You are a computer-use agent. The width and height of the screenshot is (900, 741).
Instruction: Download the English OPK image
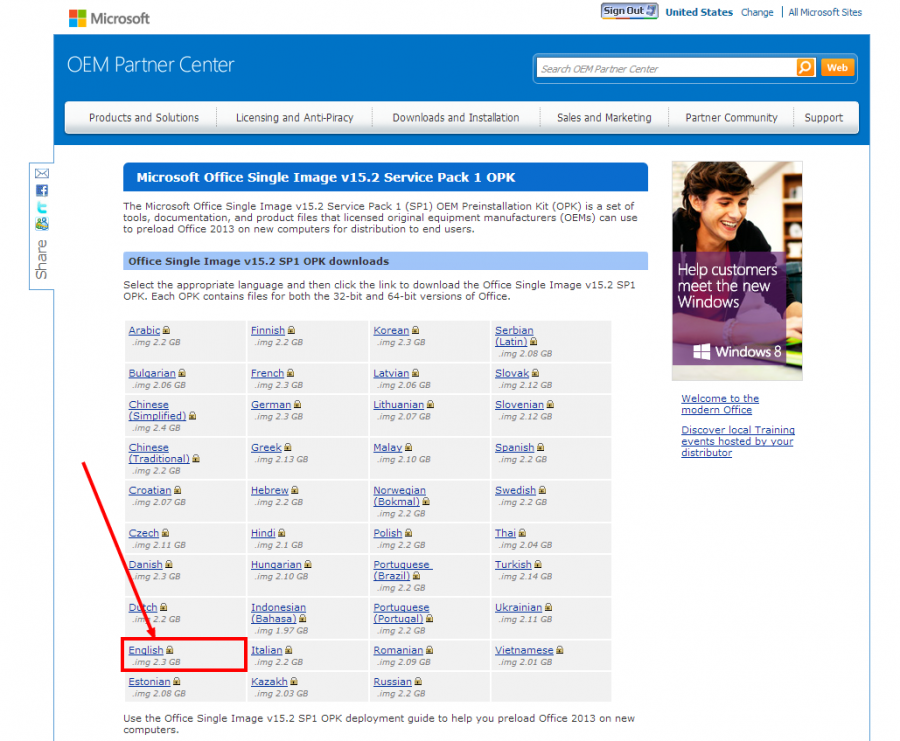[x=146, y=650]
